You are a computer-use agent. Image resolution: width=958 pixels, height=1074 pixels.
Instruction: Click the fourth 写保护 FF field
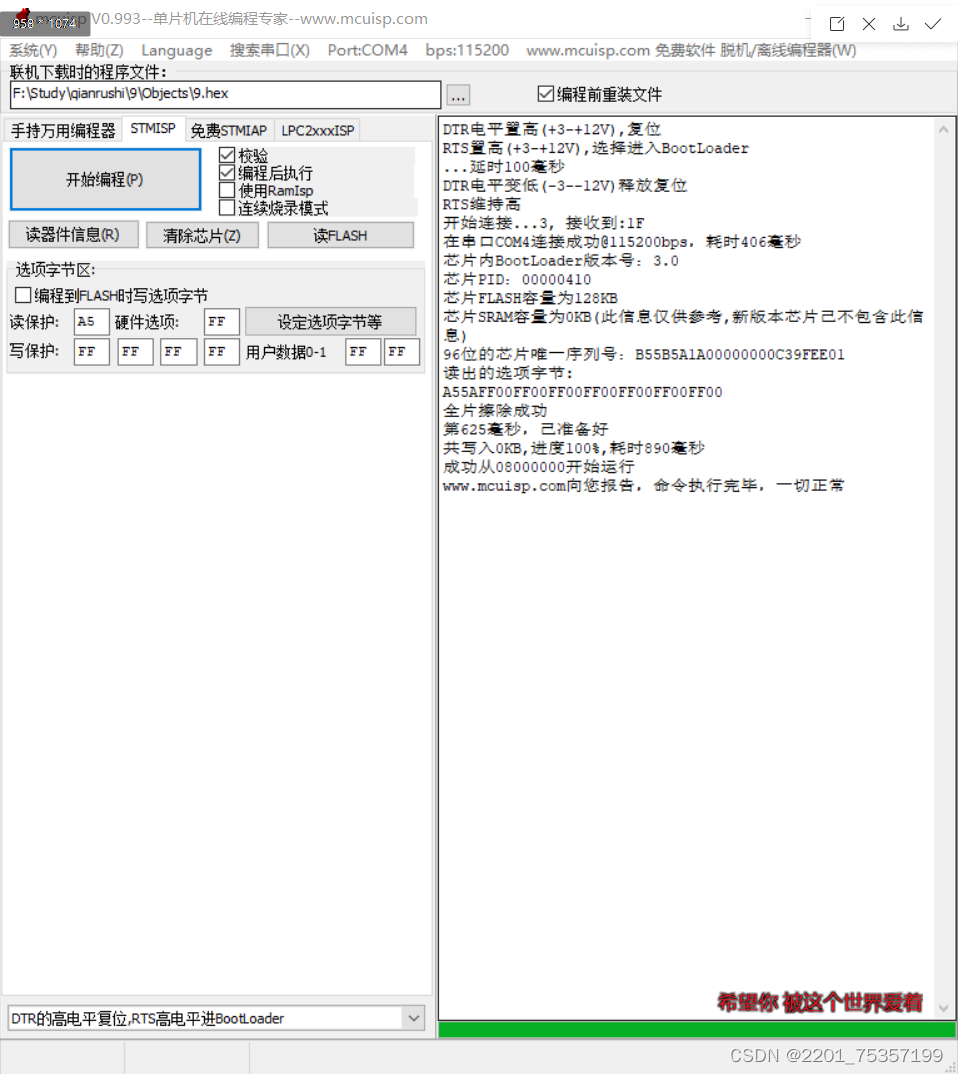(x=222, y=351)
